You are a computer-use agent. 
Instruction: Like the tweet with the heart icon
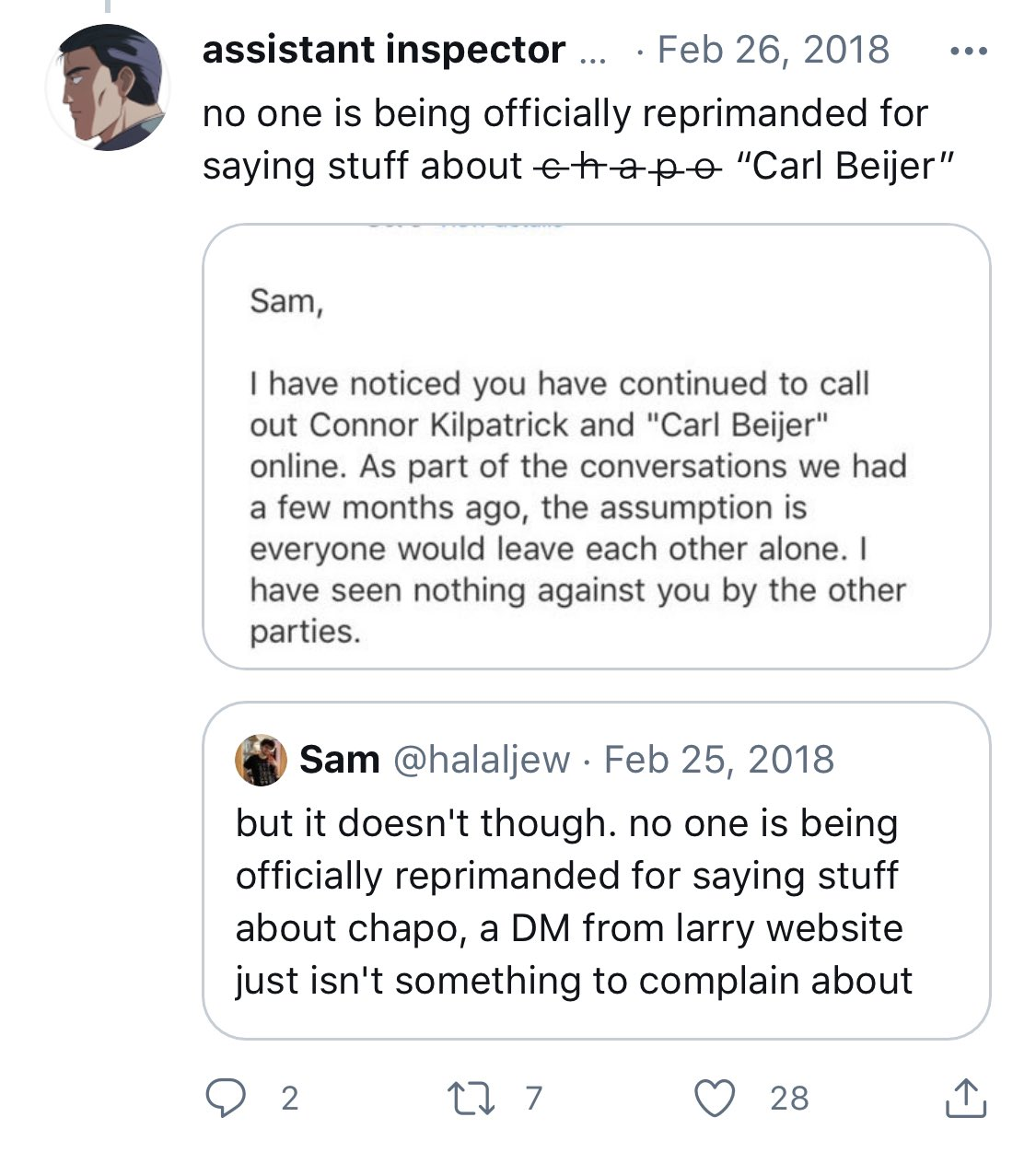[x=715, y=1098]
